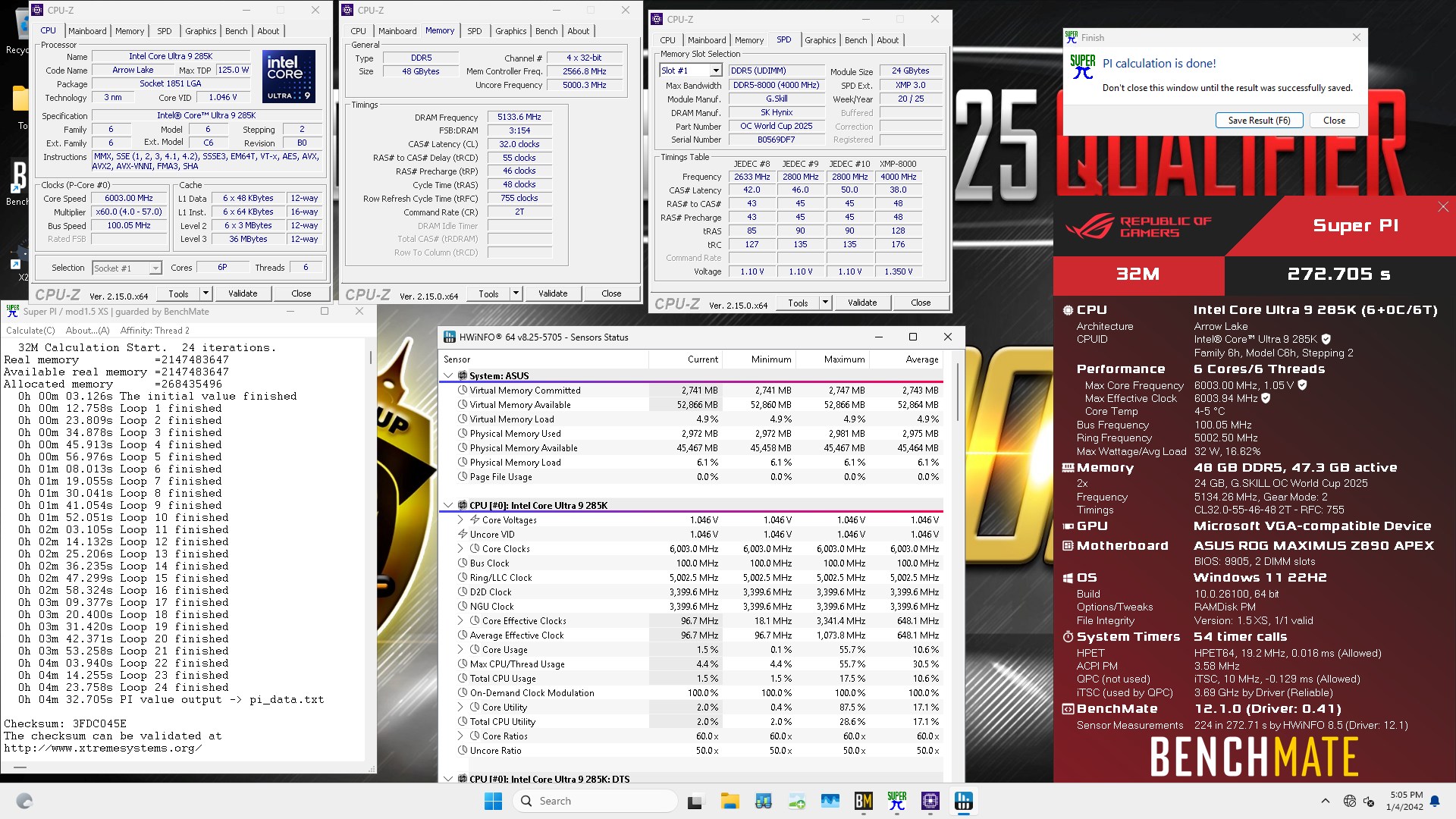Screen dimensions: 1456x819
Task: Click the clock icon beside Bus Clock
Action: (x=462, y=563)
